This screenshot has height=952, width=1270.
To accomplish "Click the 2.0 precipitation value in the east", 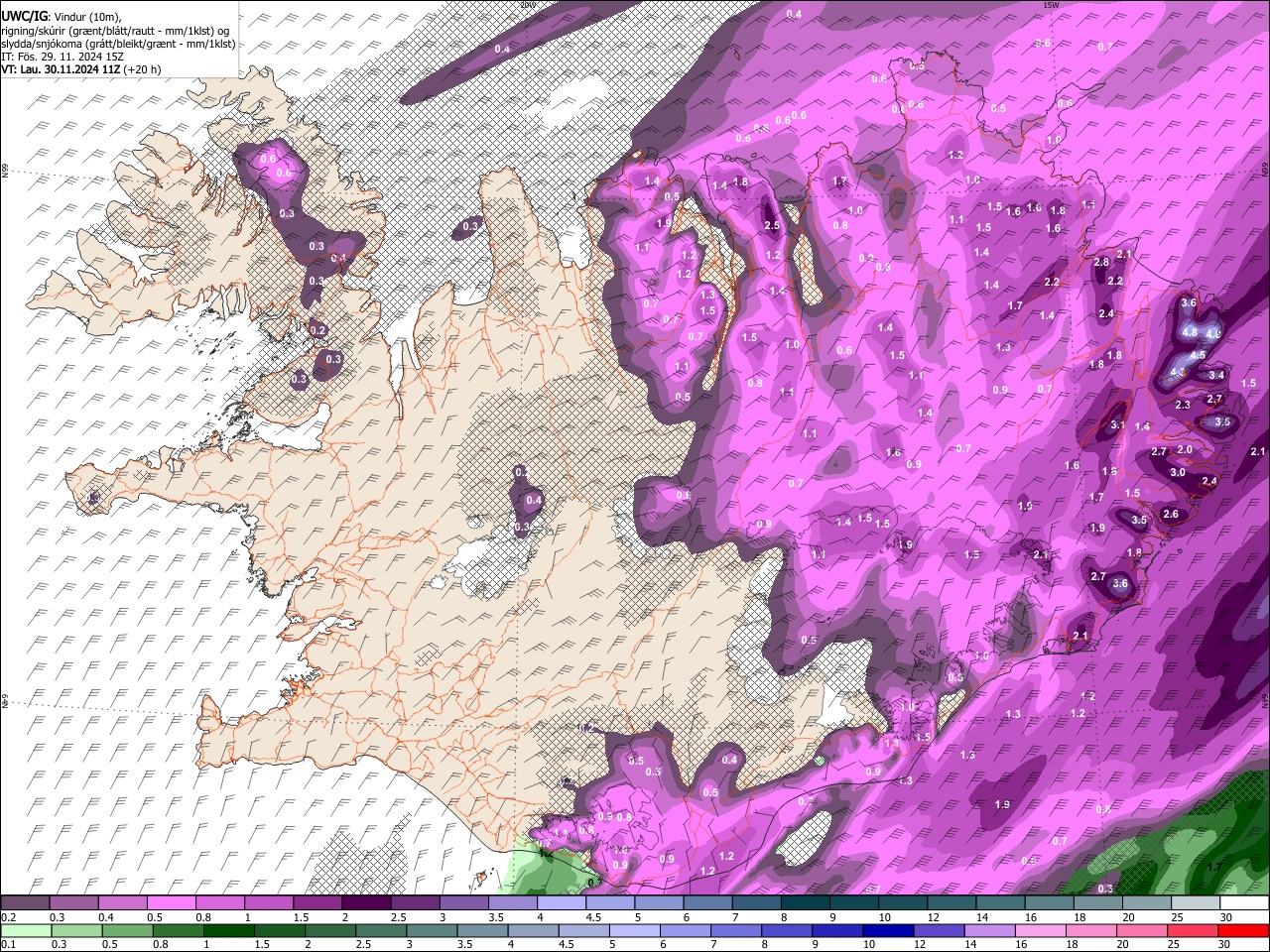I will [x=1184, y=449].
